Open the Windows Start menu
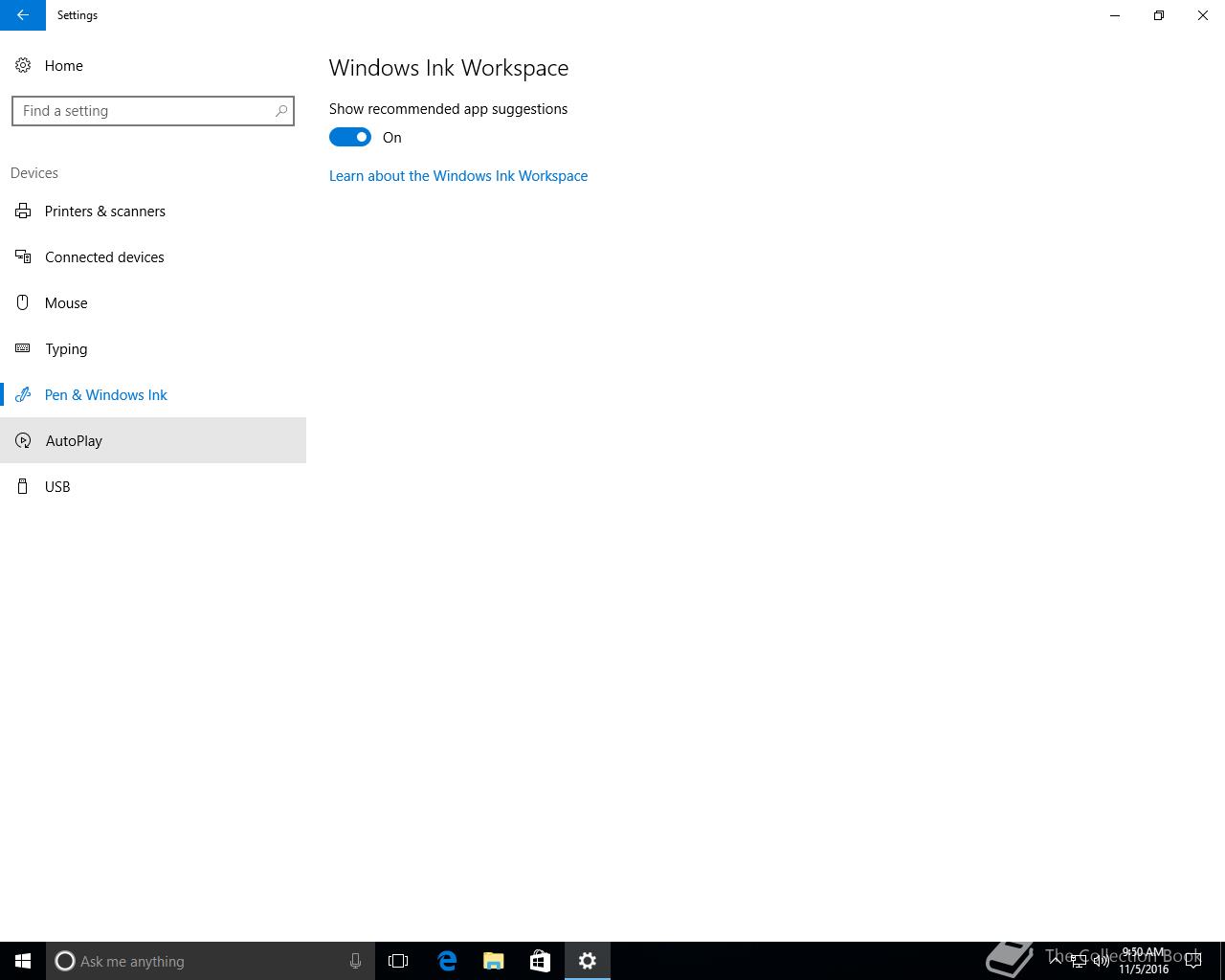This screenshot has height=980, width=1225. pos(23,961)
